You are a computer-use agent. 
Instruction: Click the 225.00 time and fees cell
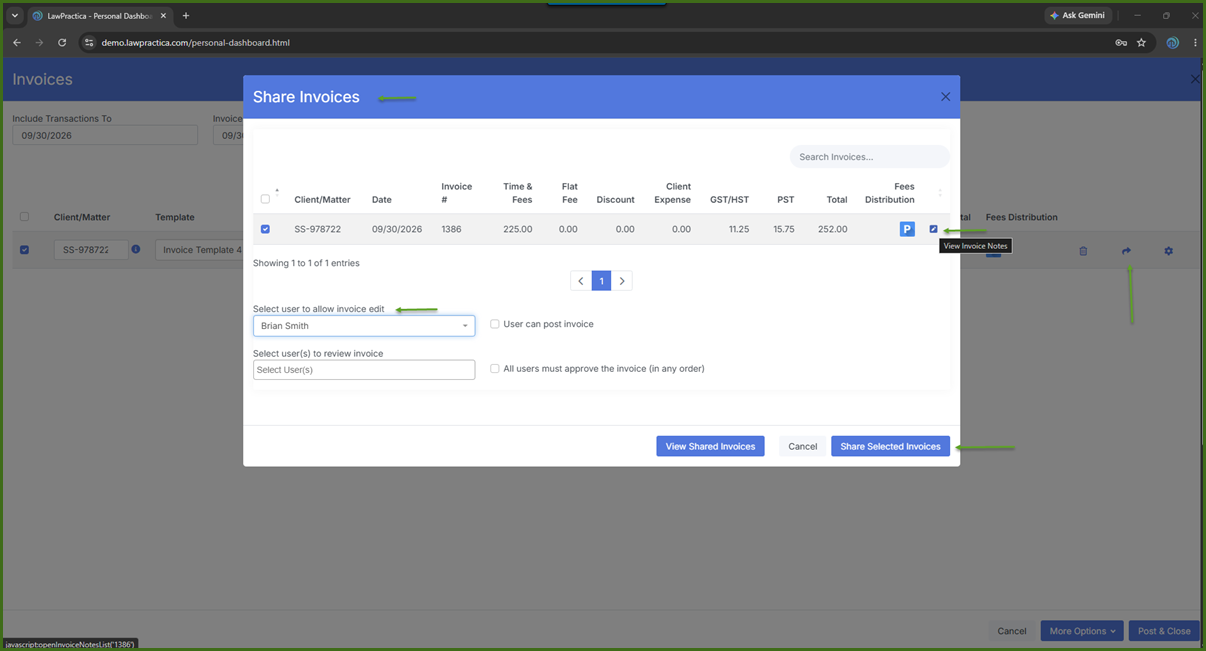coord(517,229)
